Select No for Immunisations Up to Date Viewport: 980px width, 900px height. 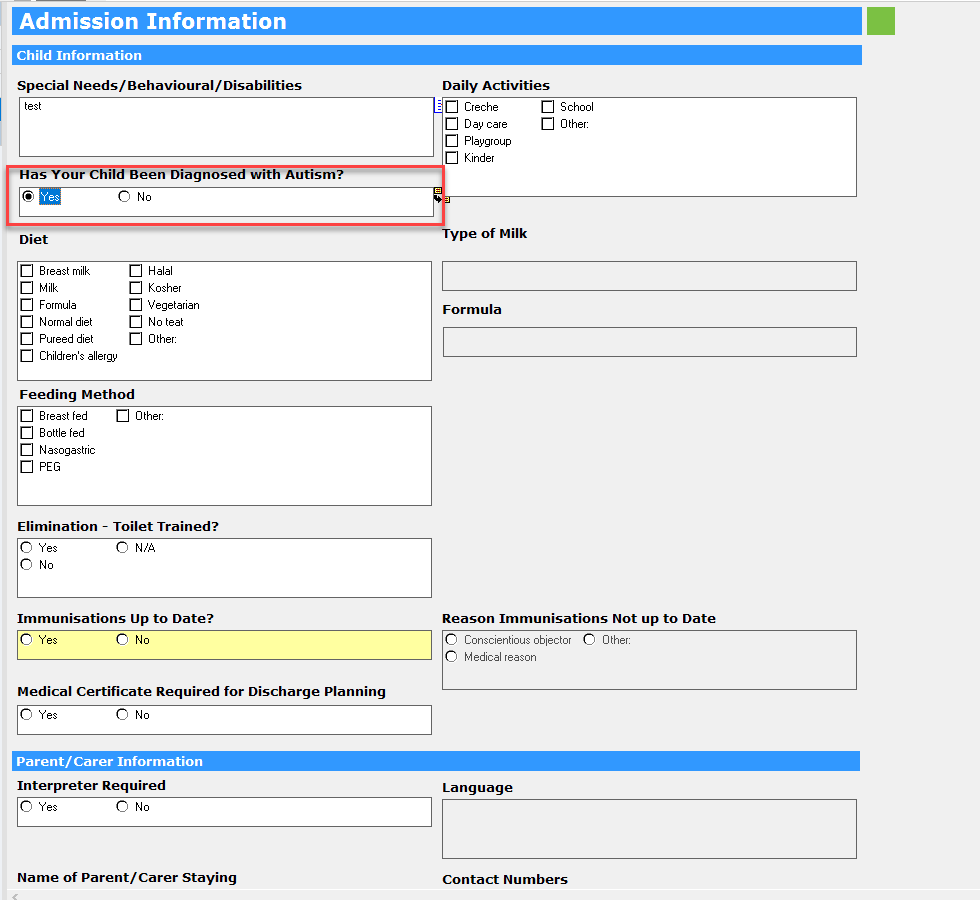pyautogui.click(x=122, y=639)
